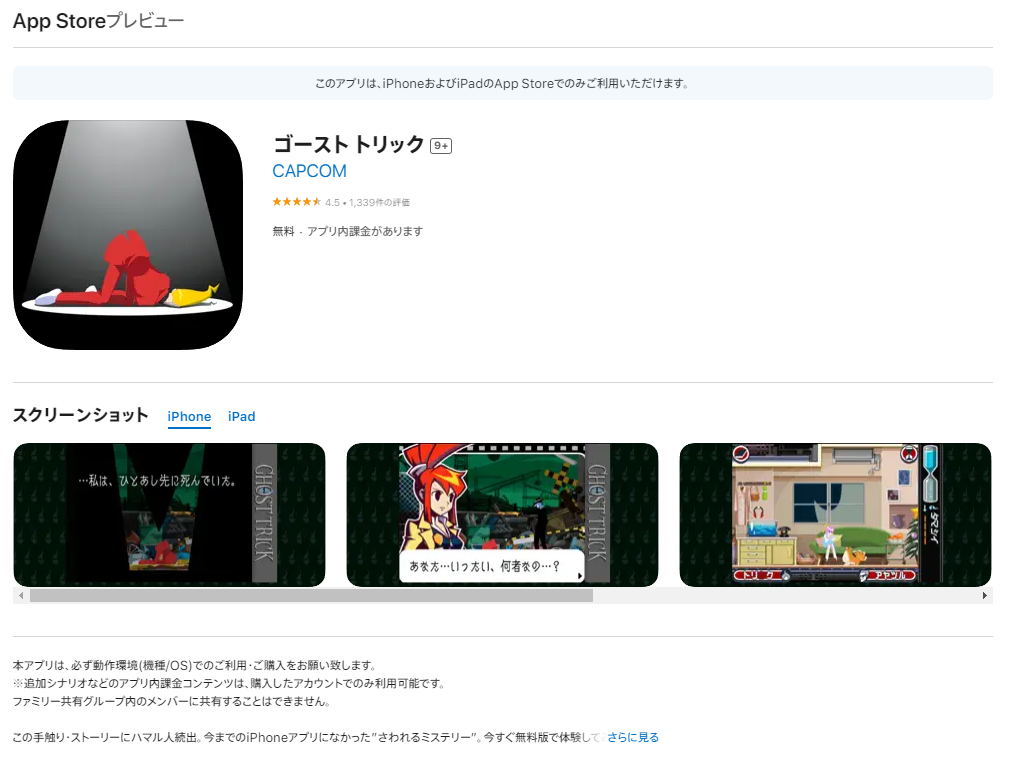
Task: Click the 9+ age rating badge
Action: pyautogui.click(x=441, y=146)
